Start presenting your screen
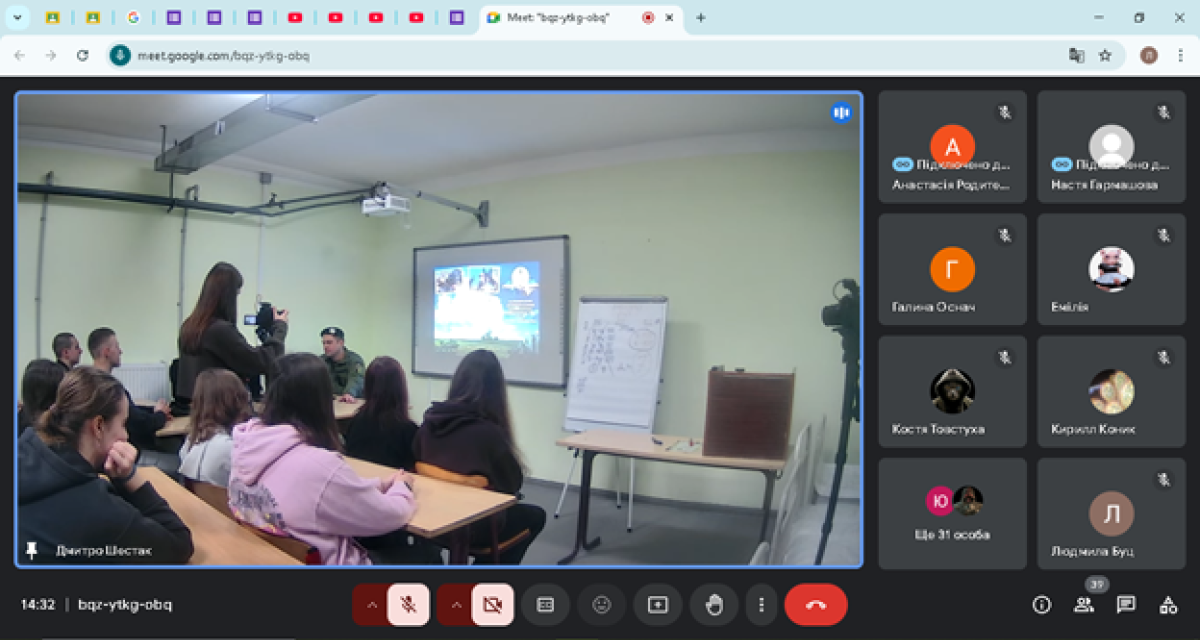 point(658,605)
